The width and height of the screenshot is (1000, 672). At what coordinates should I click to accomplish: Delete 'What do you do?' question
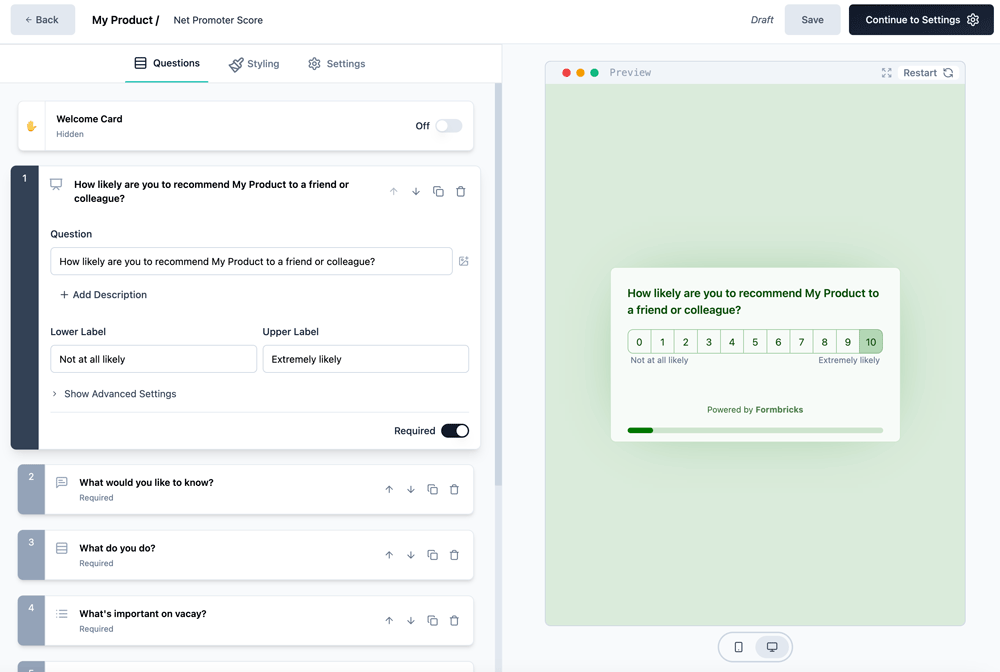coord(454,555)
